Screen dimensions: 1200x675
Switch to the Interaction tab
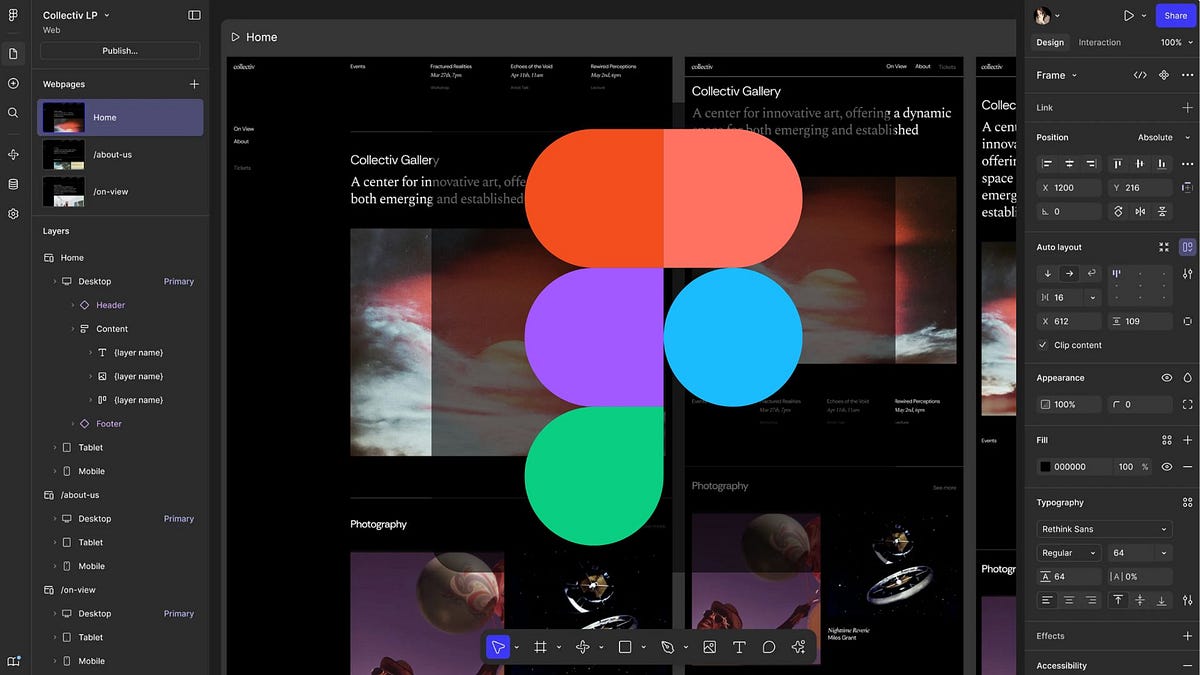pos(1100,42)
